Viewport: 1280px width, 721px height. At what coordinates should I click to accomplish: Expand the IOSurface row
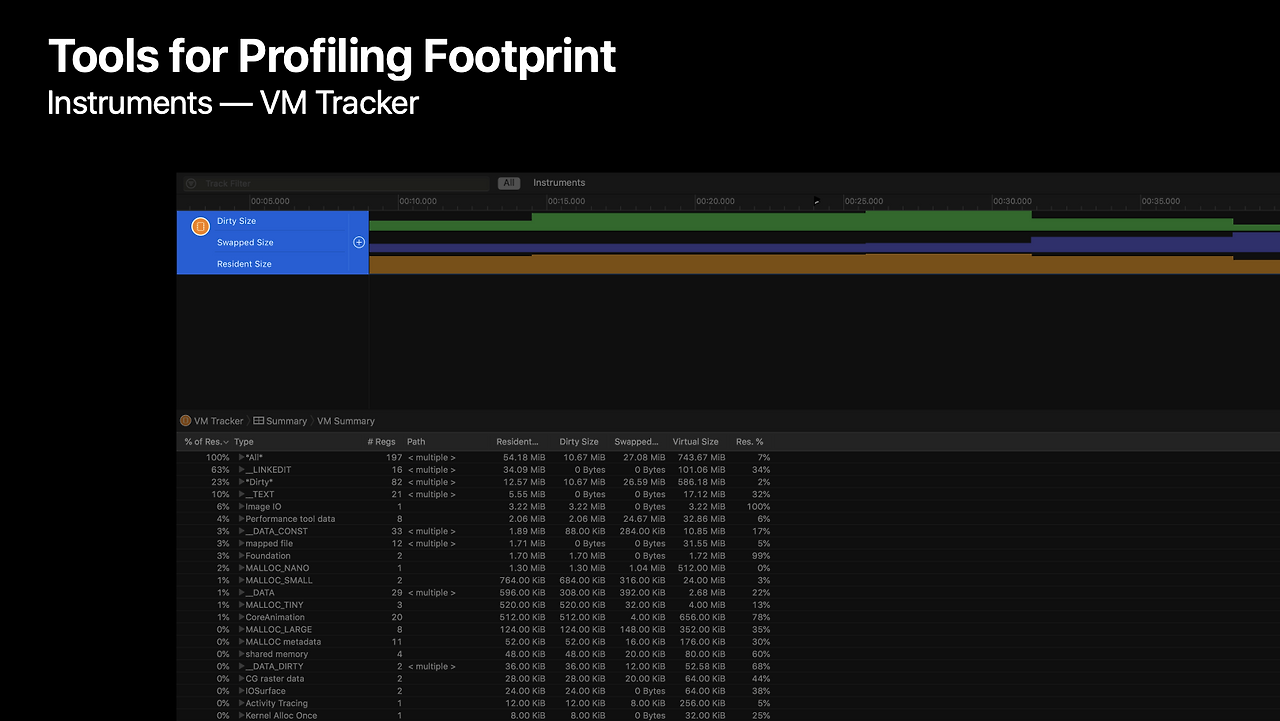click(x=241, y=691)
